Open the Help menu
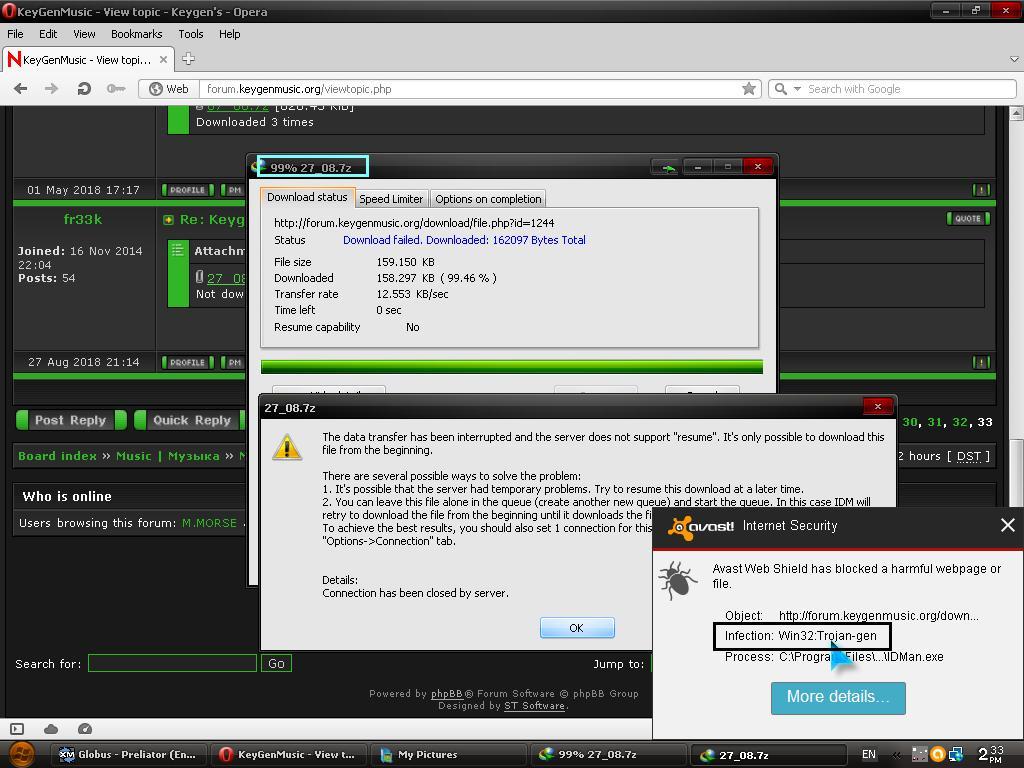1024x768 pixels. pos(229,34)
